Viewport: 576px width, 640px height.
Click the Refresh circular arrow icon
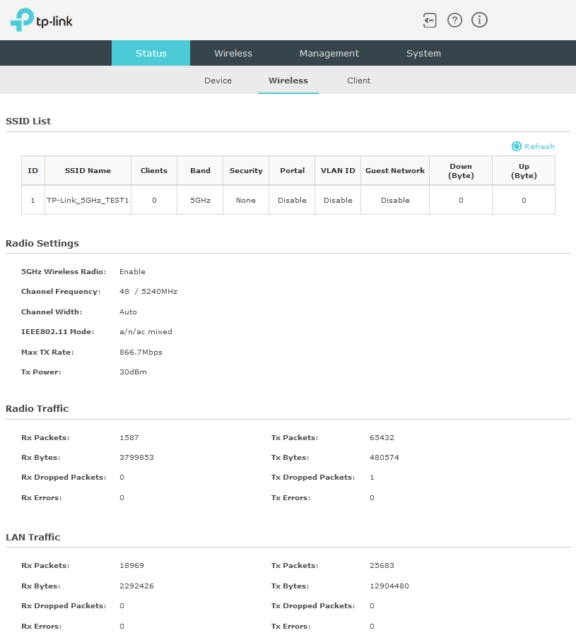(516, 146)
